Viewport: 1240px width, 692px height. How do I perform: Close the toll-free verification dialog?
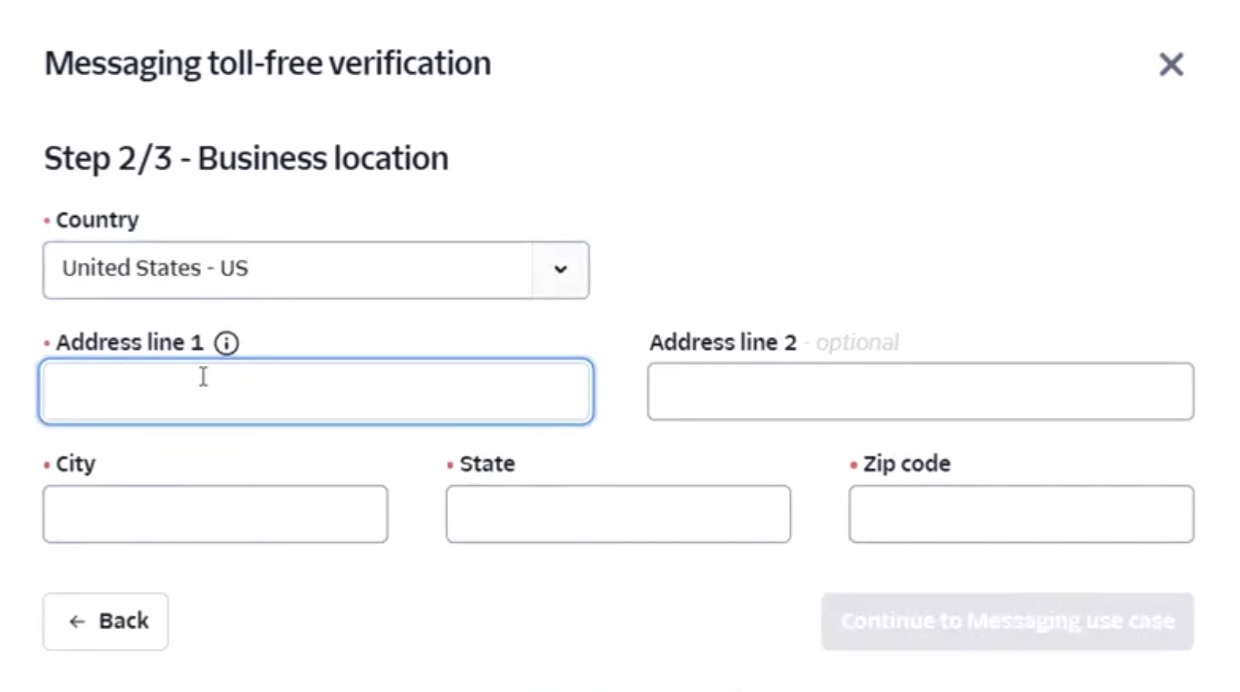pos(1171,65)
